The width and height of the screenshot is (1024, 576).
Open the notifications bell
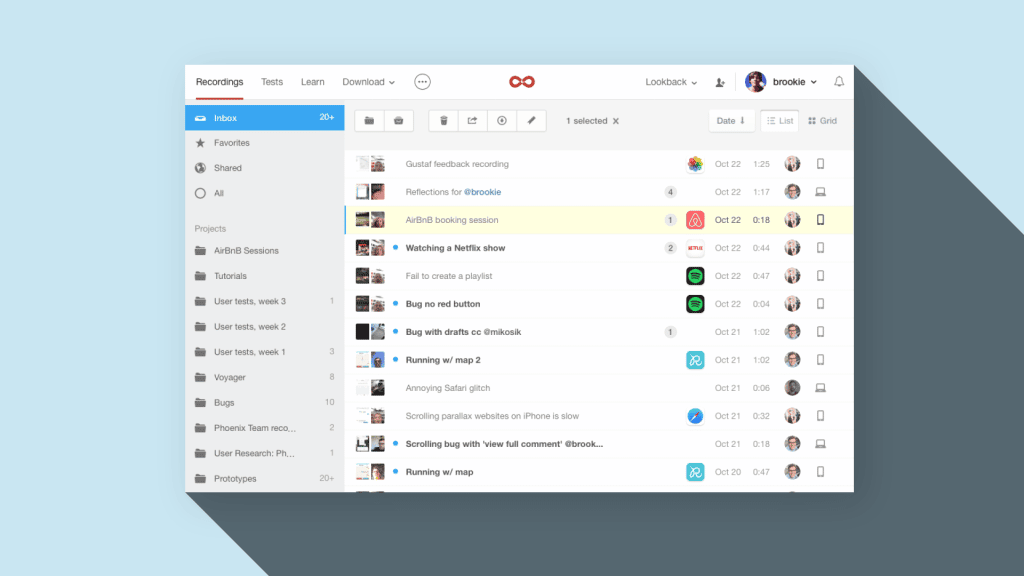(x=839, y=82)
